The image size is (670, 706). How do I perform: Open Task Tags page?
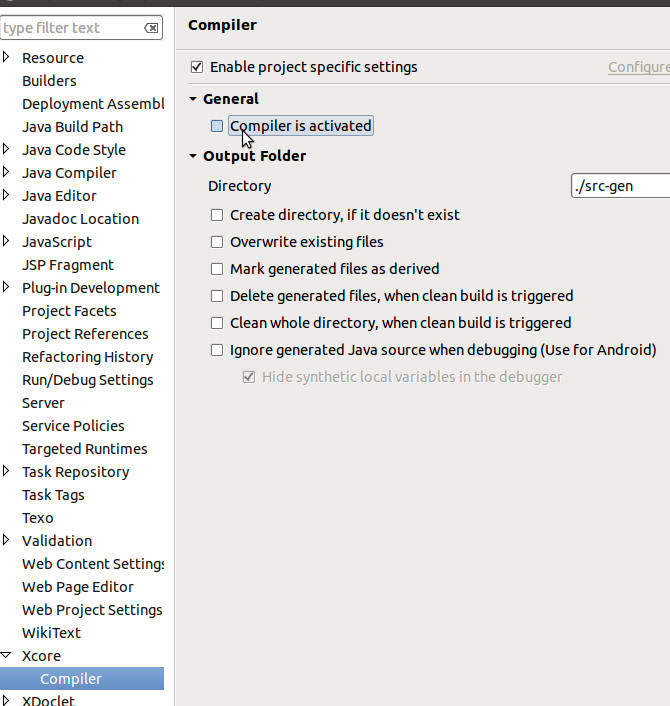click(53, 495)
